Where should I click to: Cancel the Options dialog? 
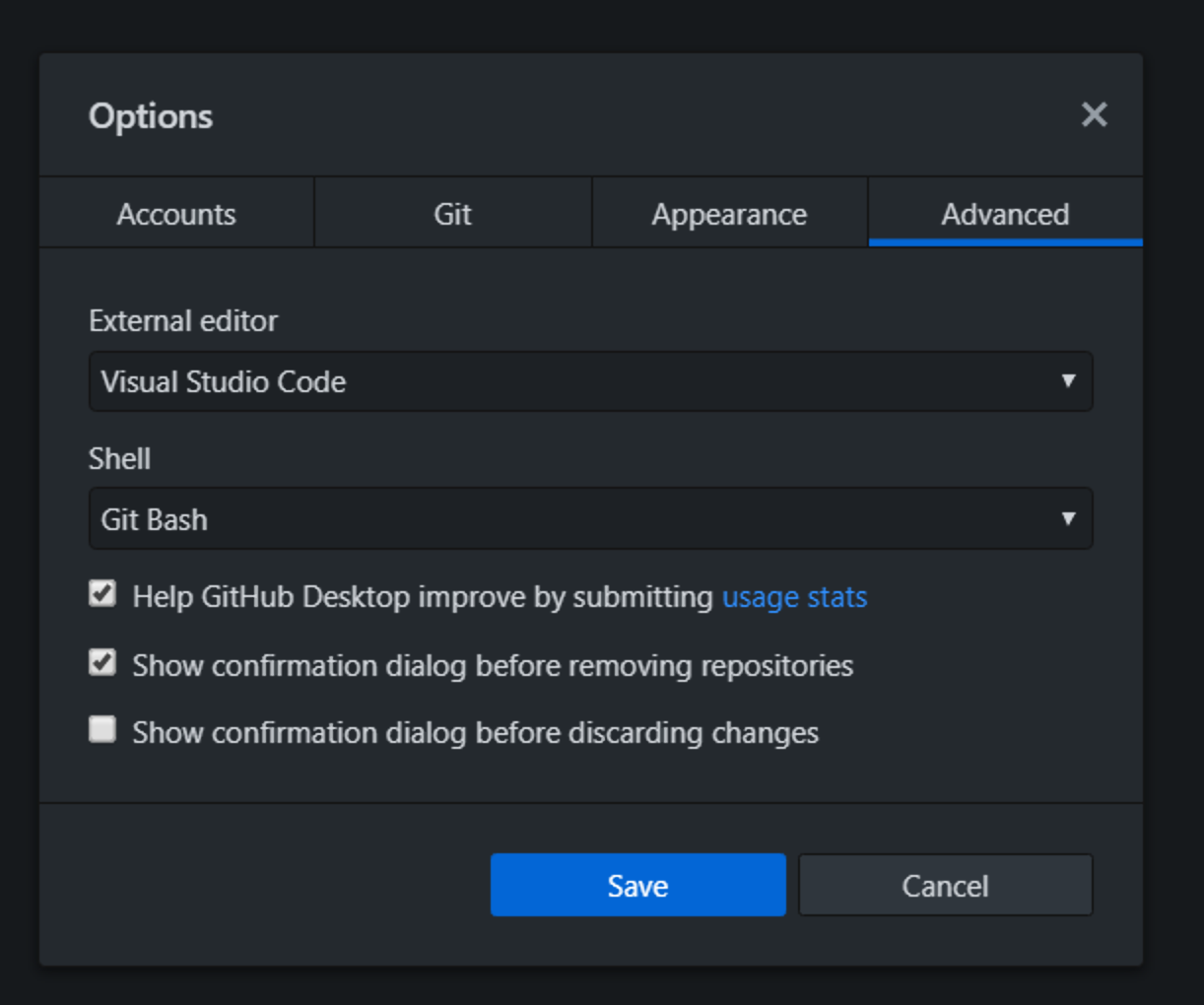pos(945,885)
